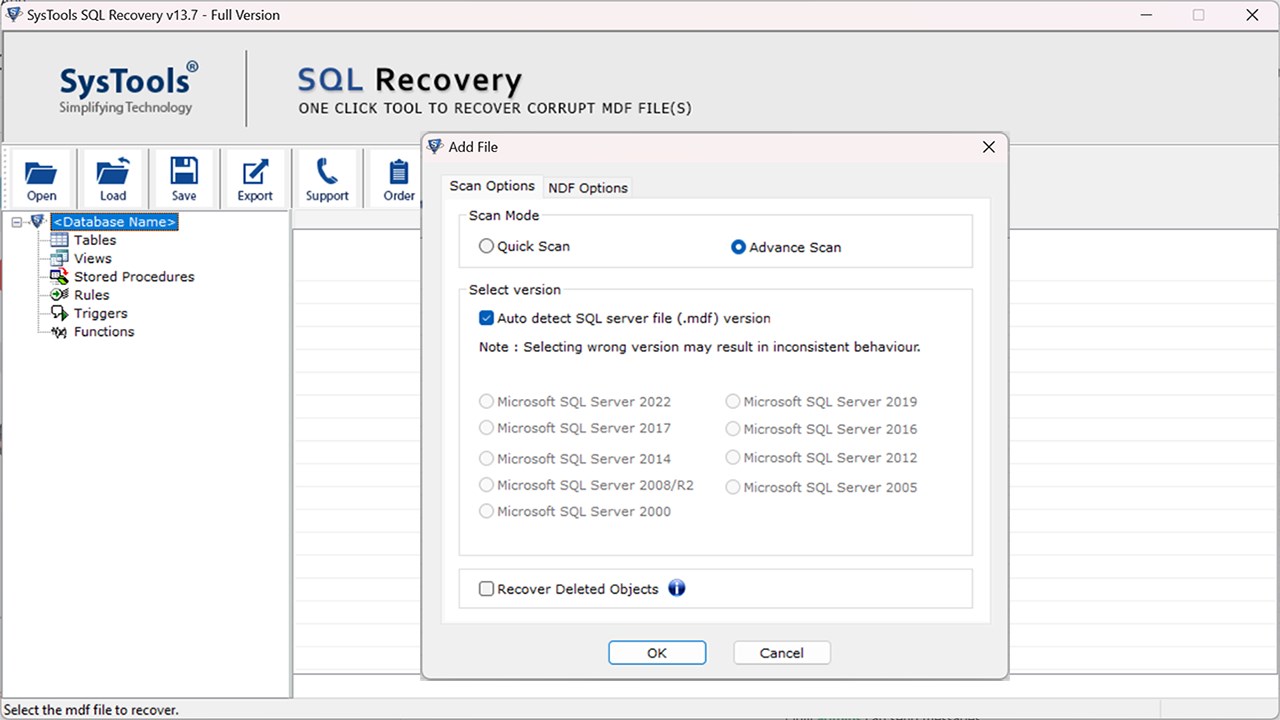Click the Rules icon in the tree

pos(59,295)
